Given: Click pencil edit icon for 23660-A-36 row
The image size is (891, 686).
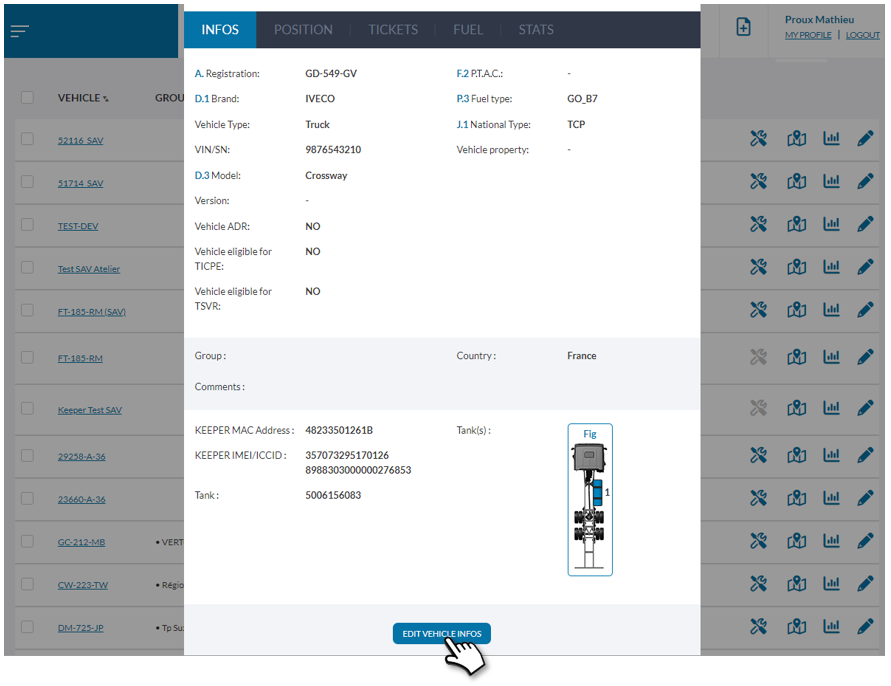Looking at the screenshot, I should (865, 498).
